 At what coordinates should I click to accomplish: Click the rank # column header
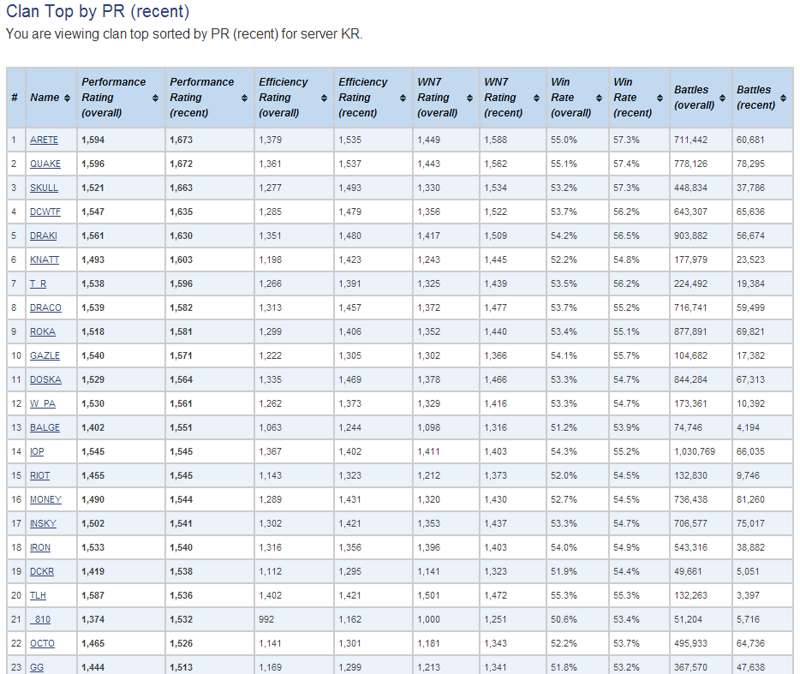(15, 98)
